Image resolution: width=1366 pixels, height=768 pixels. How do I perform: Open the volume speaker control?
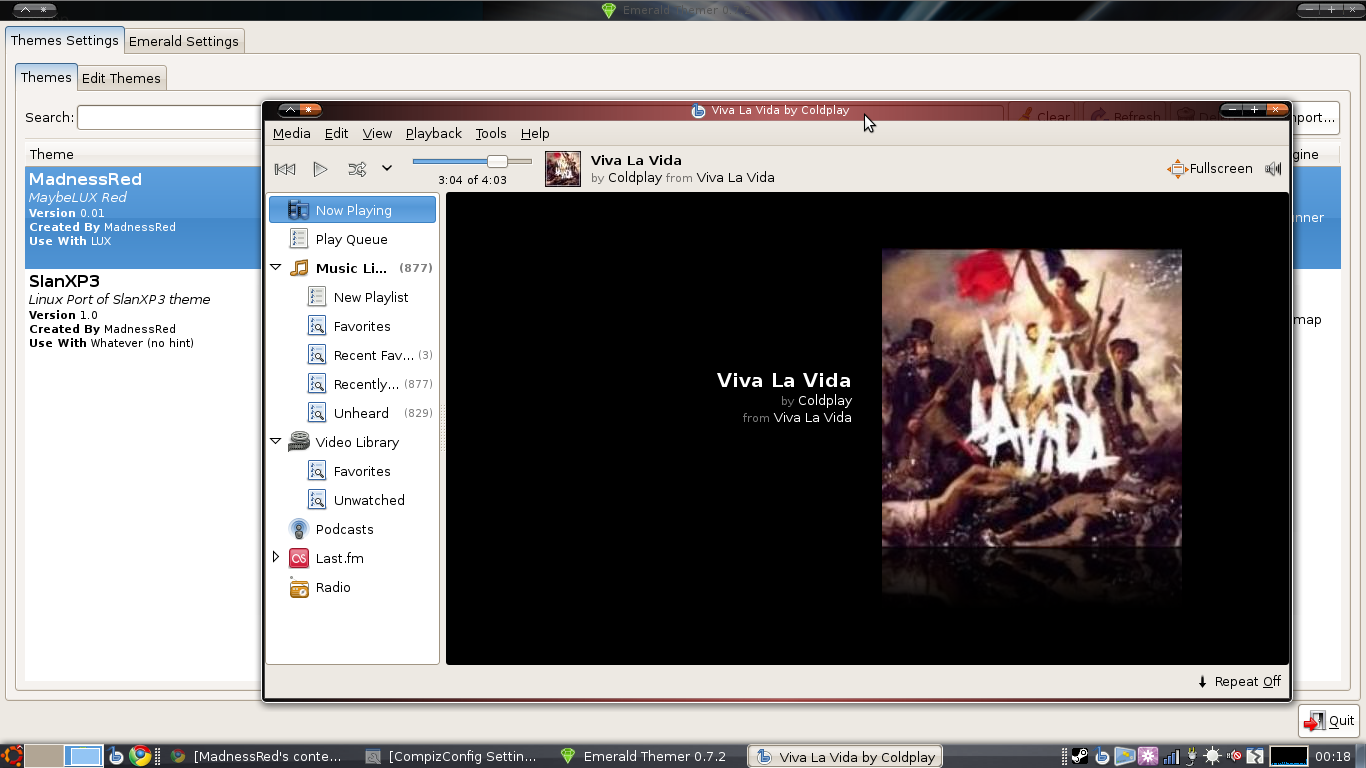point(1273,169)
